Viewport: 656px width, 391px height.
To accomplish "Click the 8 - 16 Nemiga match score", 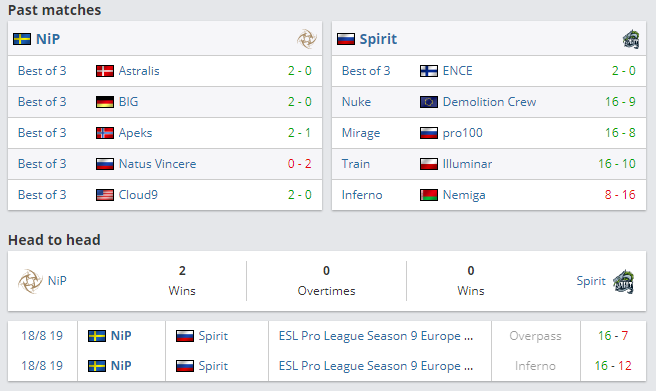I will click(620, 195).
